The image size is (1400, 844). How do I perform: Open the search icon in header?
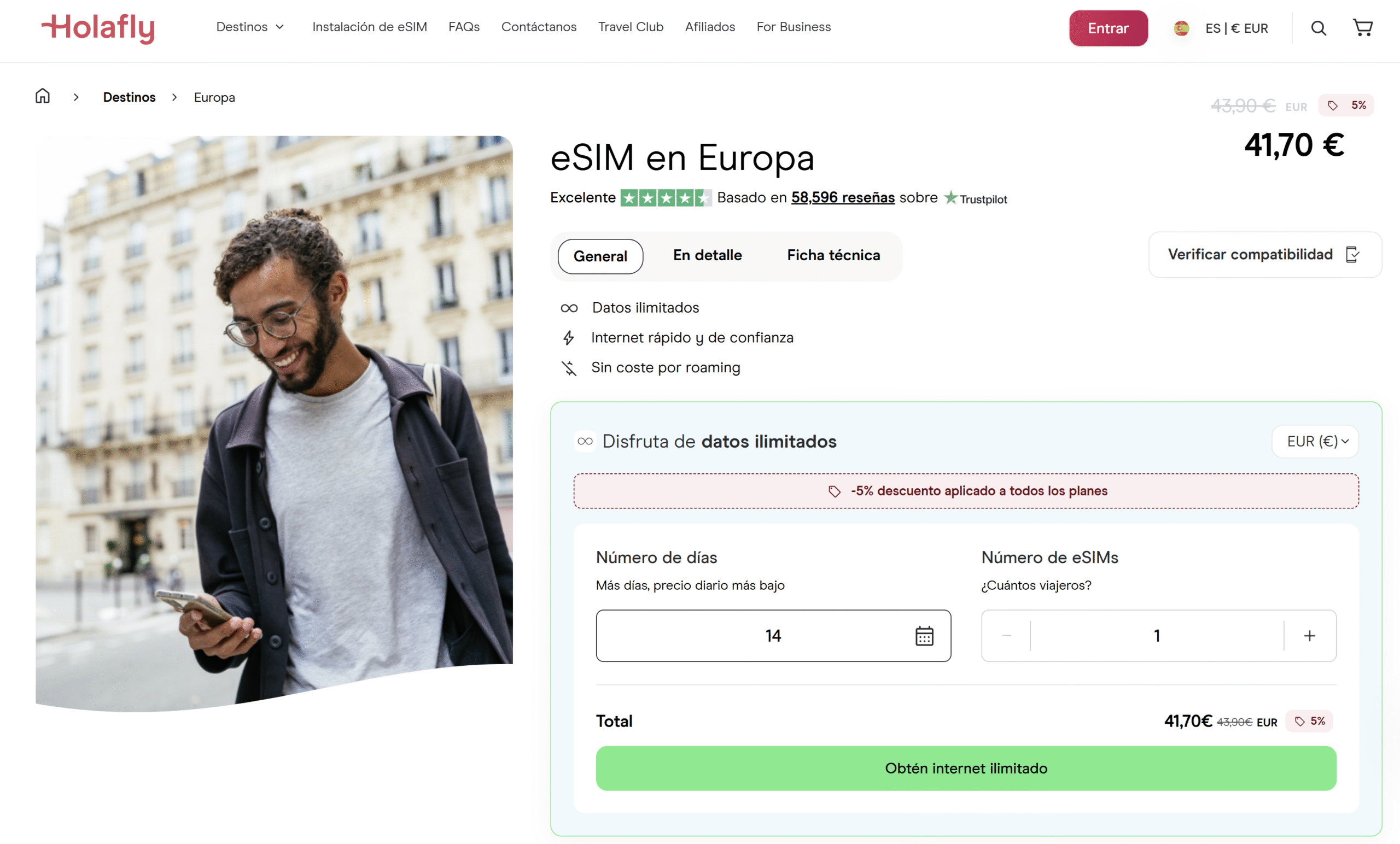click(1318, 28)
